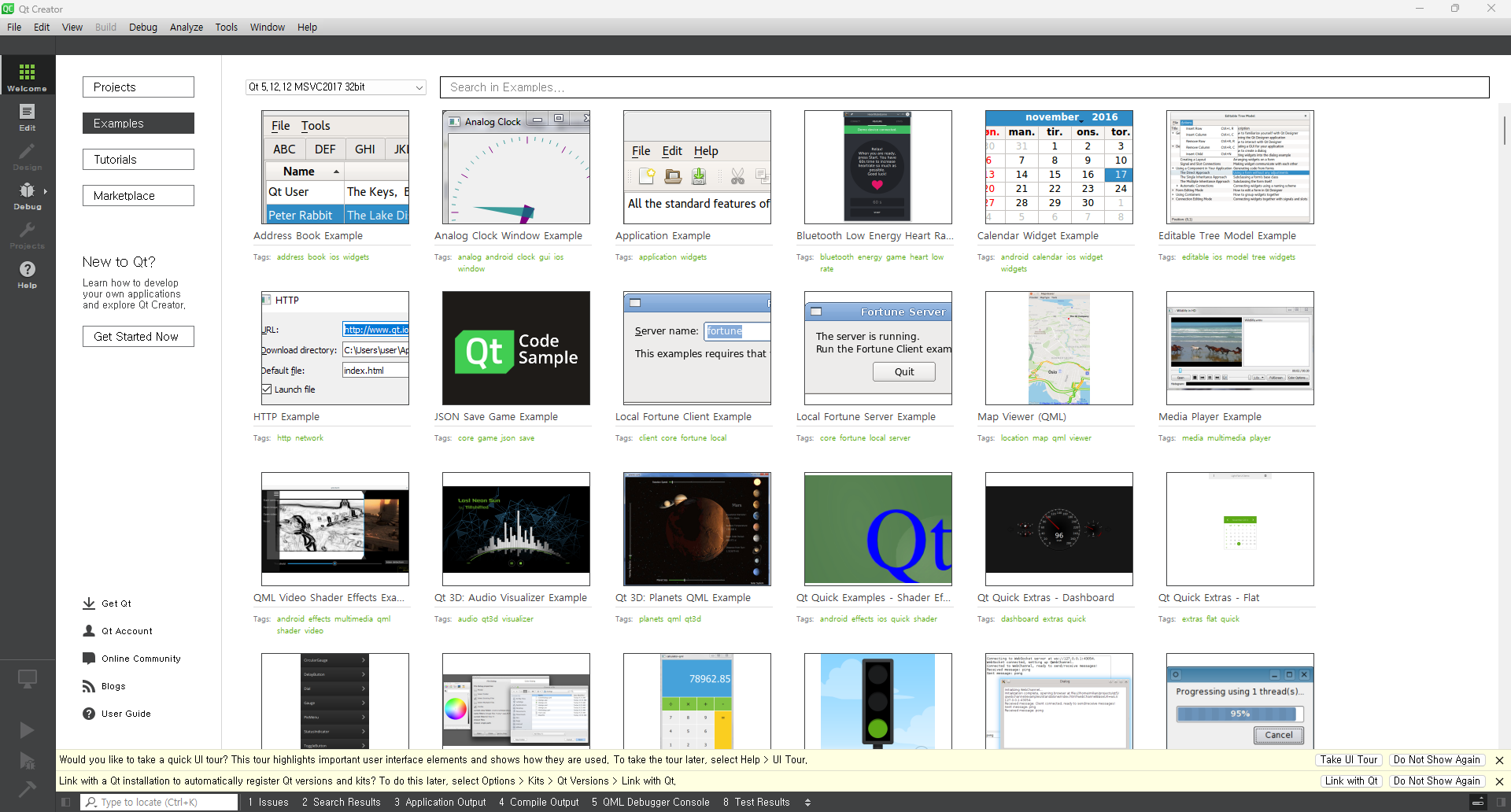This screenshot has width=1511, height=812.
Task: Open the Analyze menu
Action: pyautogui.click(x=187, y=27)
